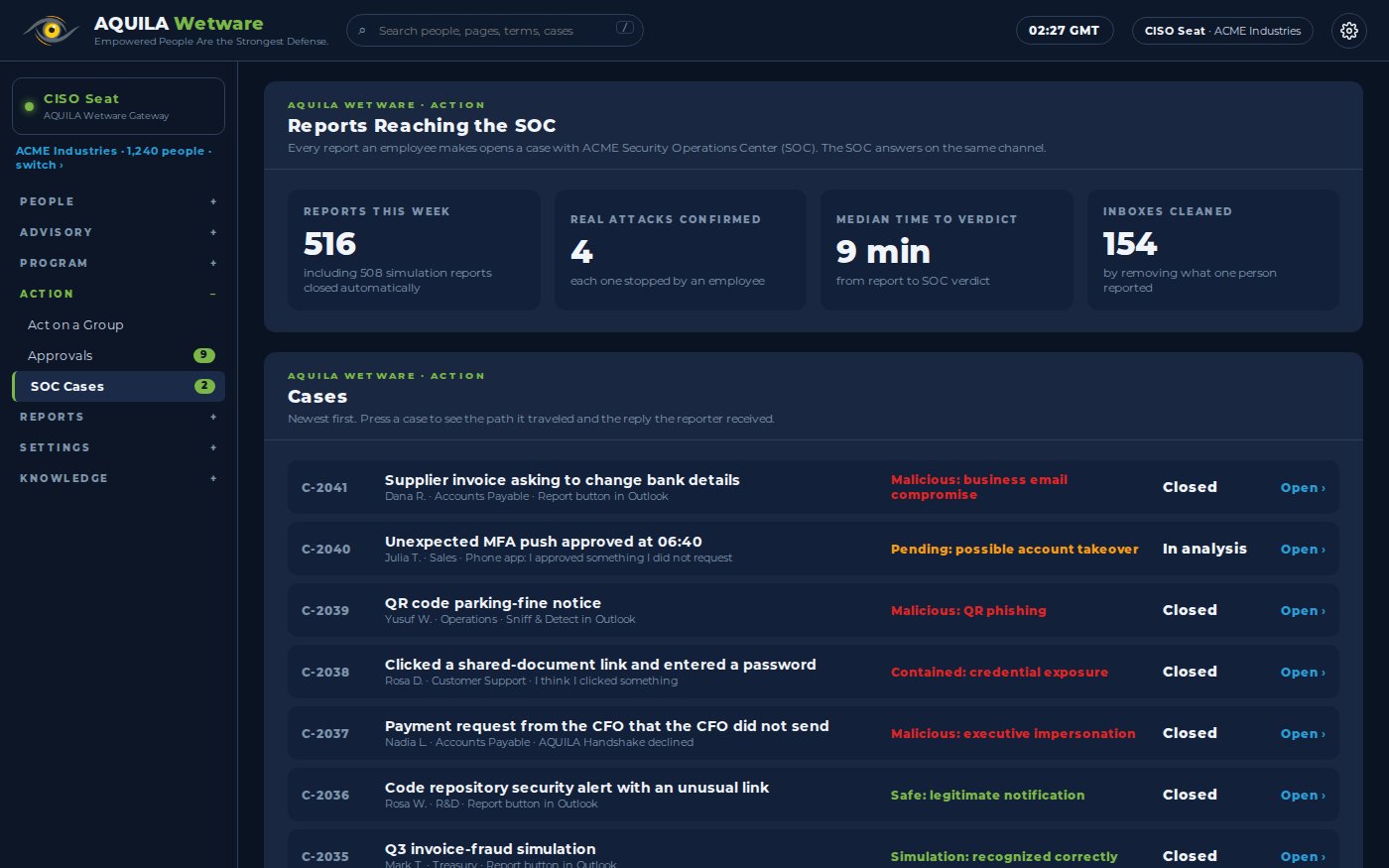This screenshot has height=868, width=1389.
Task: Click the Real Attacks Confirmed card
Action: pyautogui.click(x=680, y=250)
